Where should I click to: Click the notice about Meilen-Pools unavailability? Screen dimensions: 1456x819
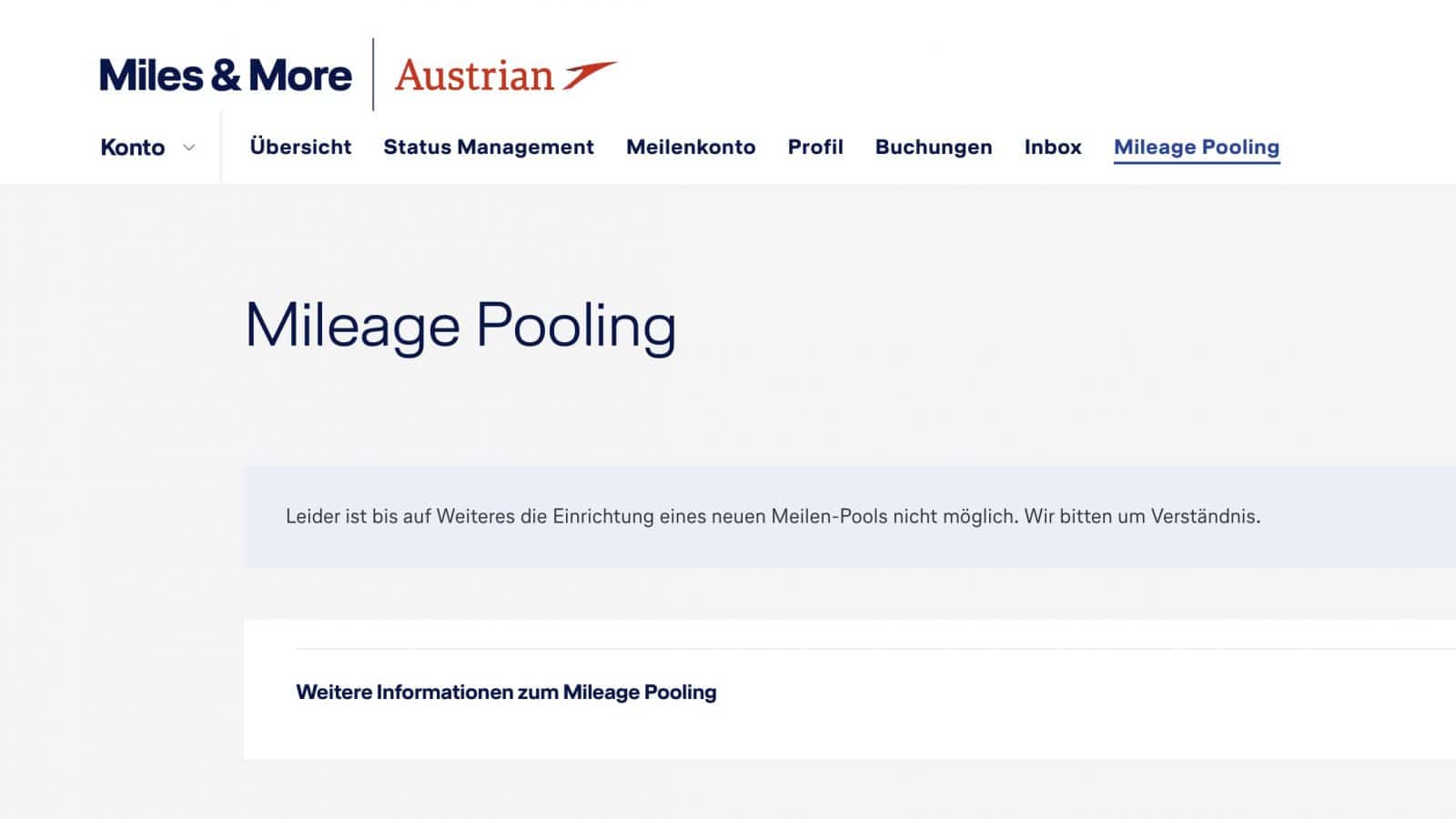click(850, 517)
